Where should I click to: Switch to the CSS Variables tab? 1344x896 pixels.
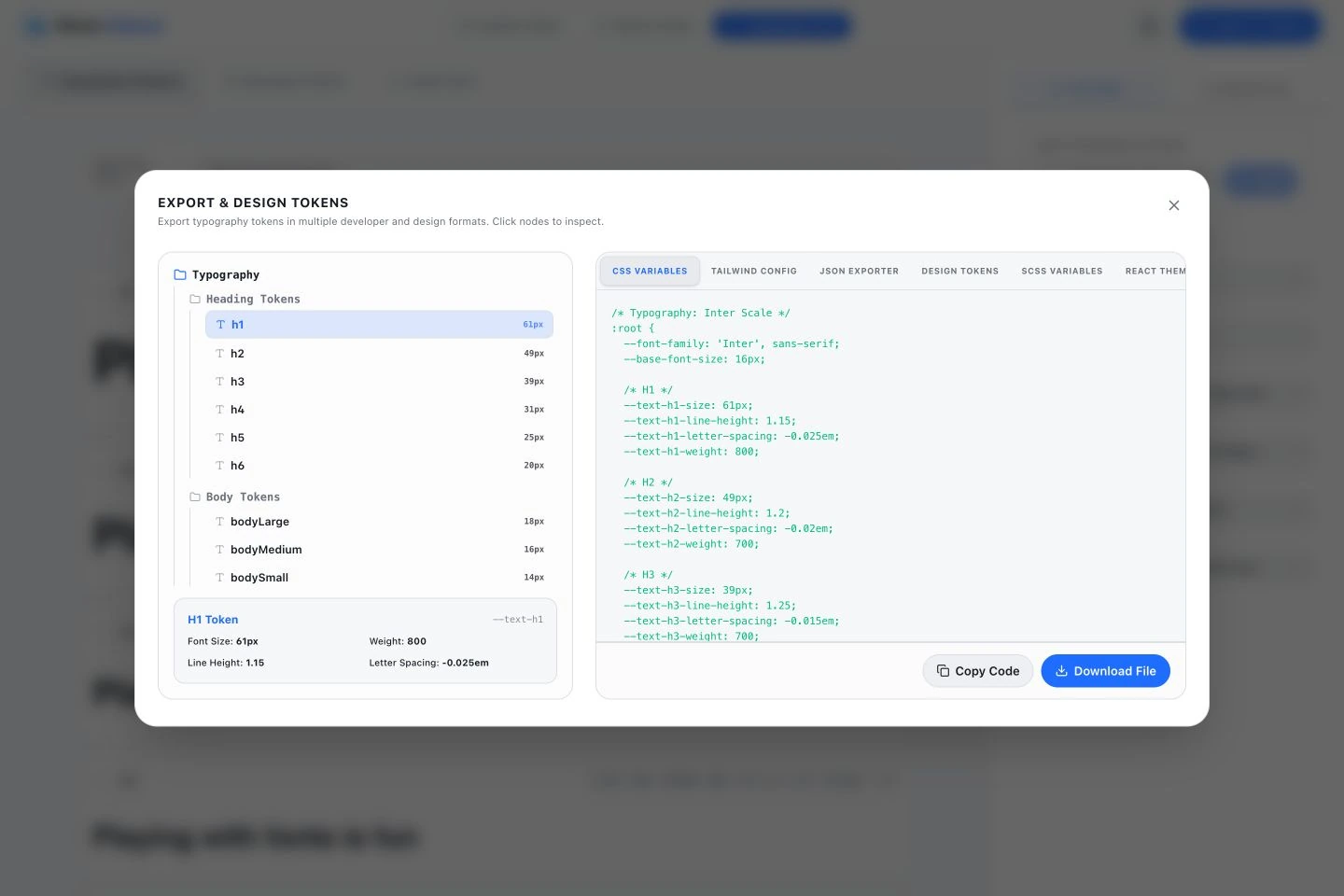point(650,272)
